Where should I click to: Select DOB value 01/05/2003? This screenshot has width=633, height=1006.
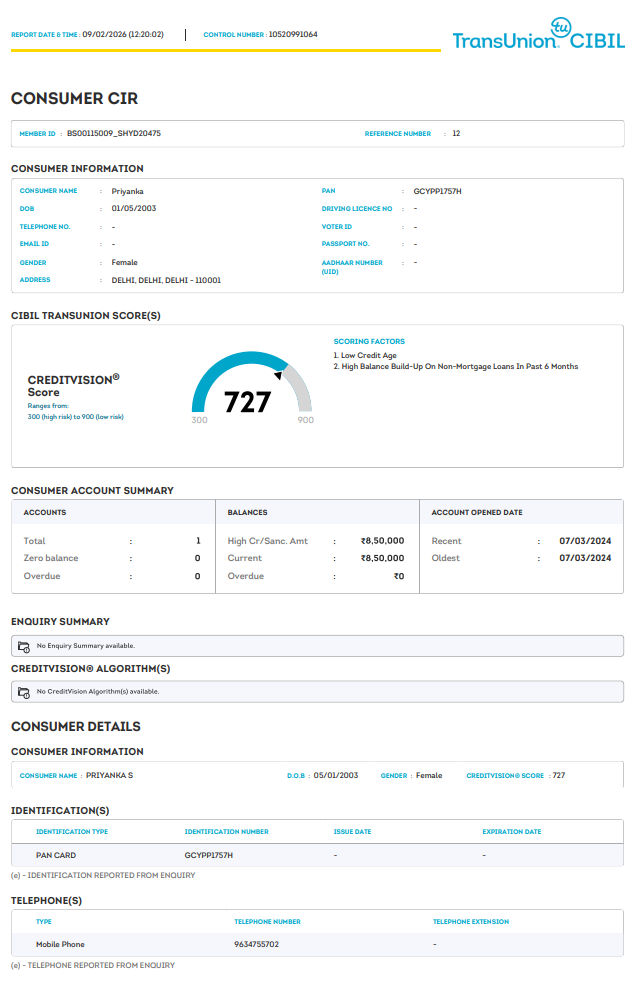click(x=133, y=209)
